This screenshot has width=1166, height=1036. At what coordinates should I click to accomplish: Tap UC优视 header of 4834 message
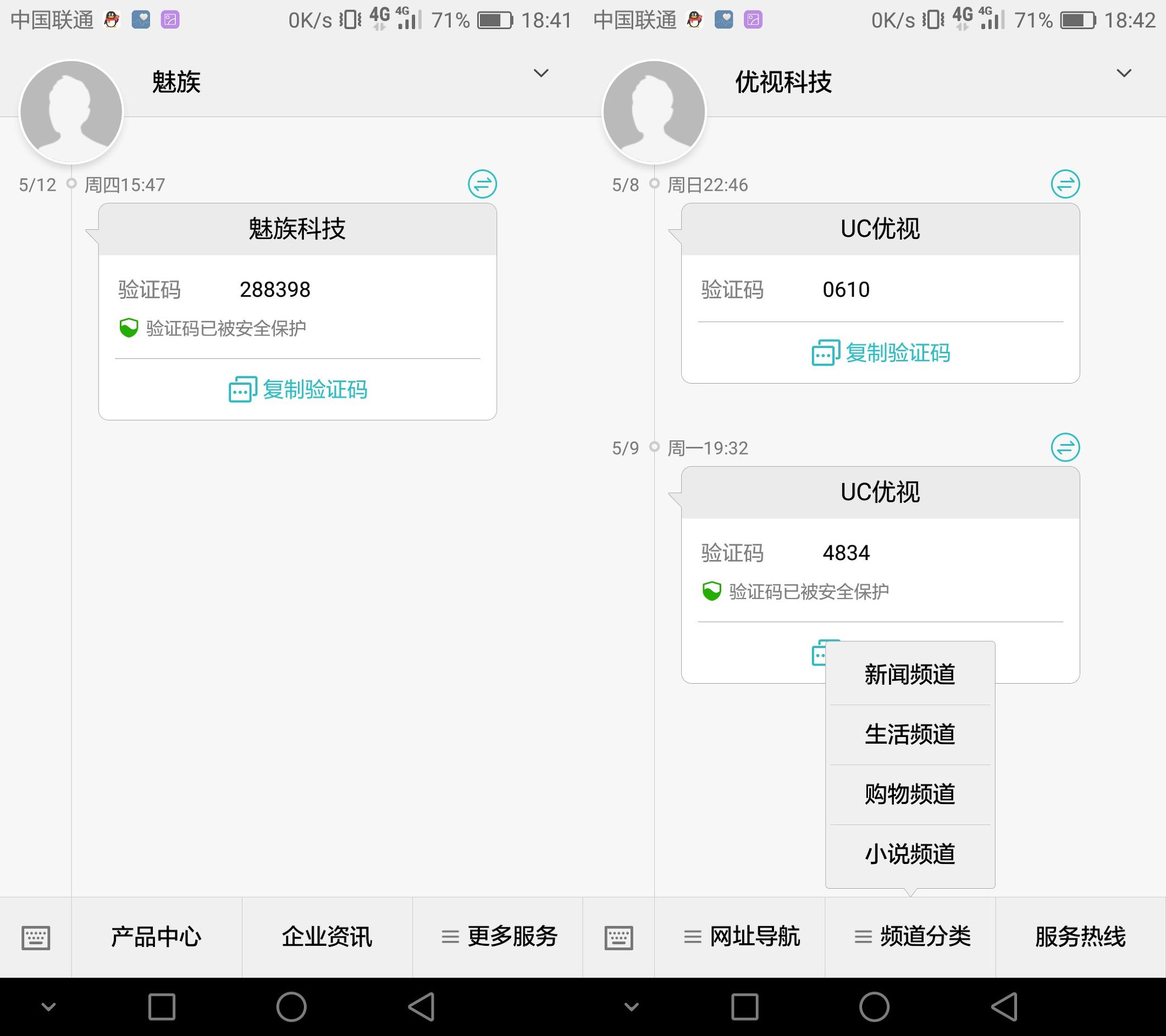(x=881, y=492)
